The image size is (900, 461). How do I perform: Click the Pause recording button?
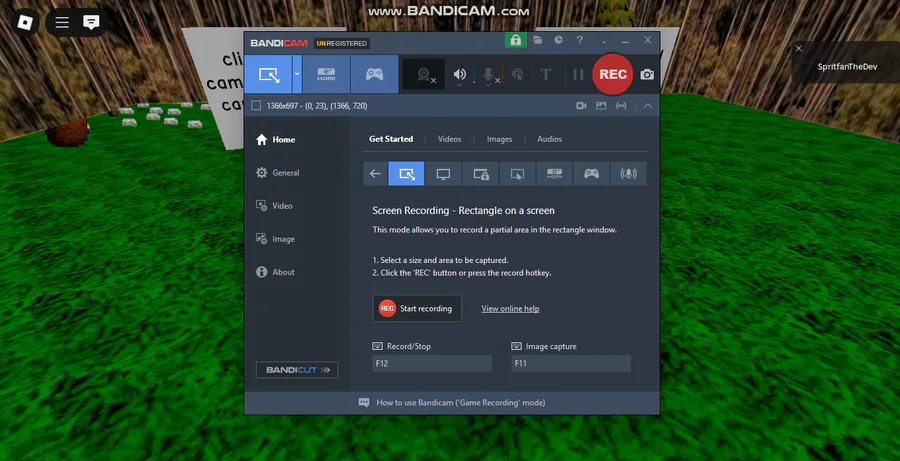pos(578,74)
